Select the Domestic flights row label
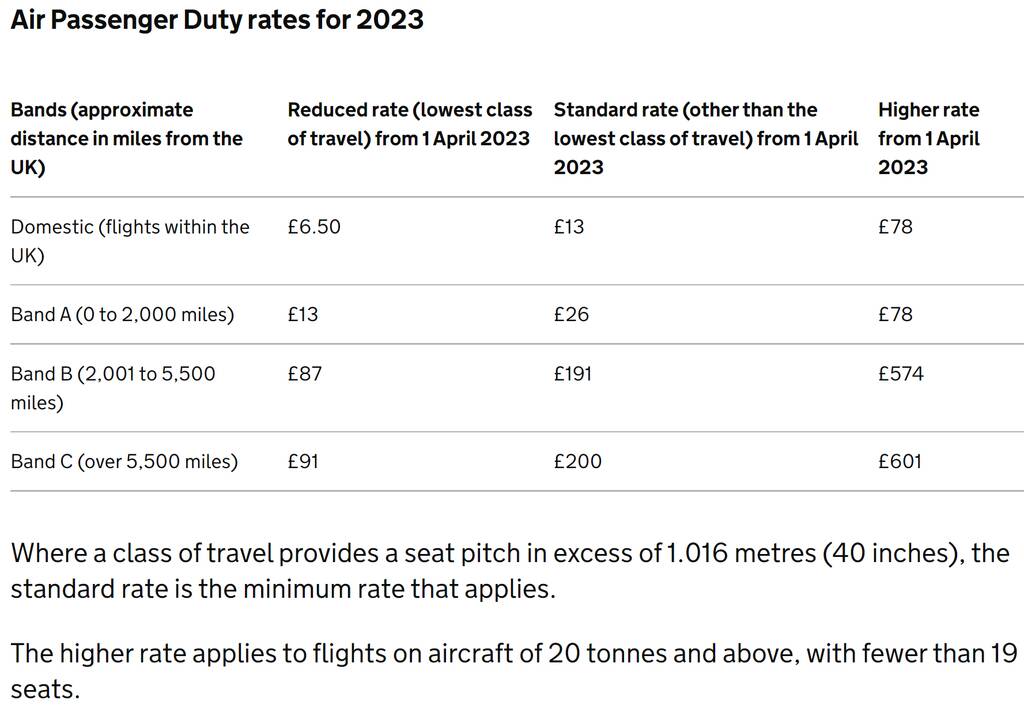The height and width of the screenshot is (716, 1024). pos(130,241)
